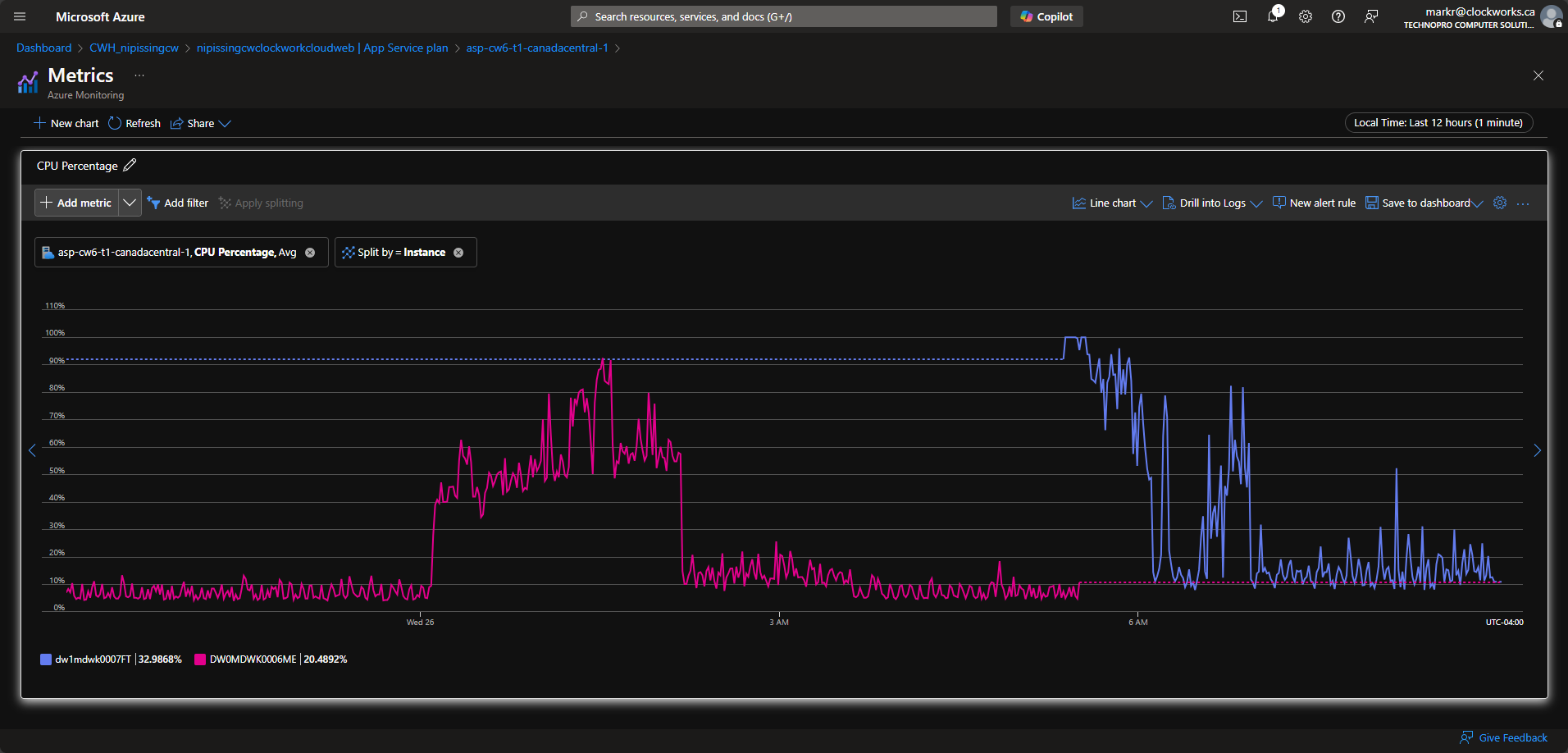Click the Metrics chart logo icon

coord(28,82)
